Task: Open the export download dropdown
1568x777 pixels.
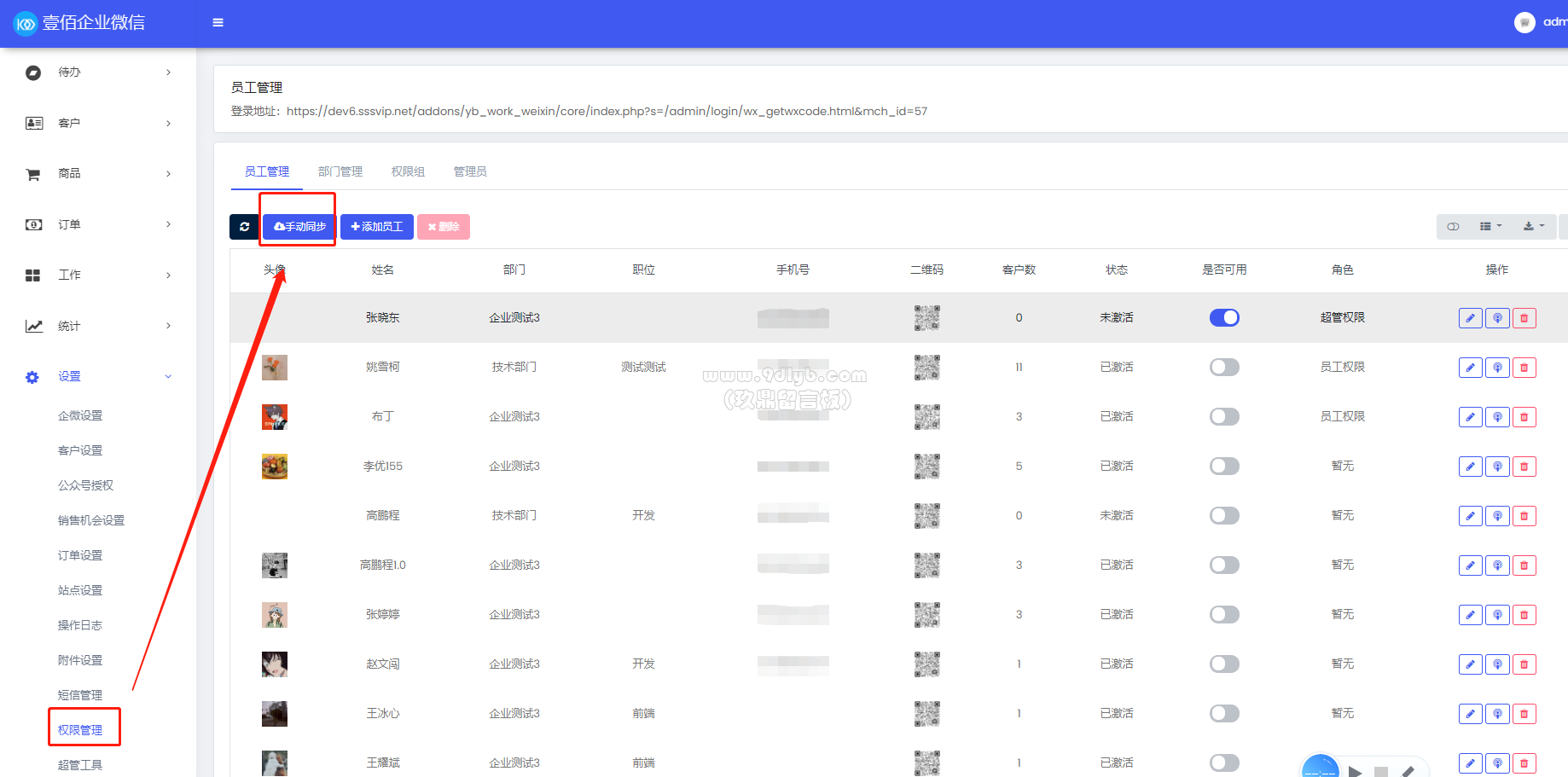Action: (1534, 227)
